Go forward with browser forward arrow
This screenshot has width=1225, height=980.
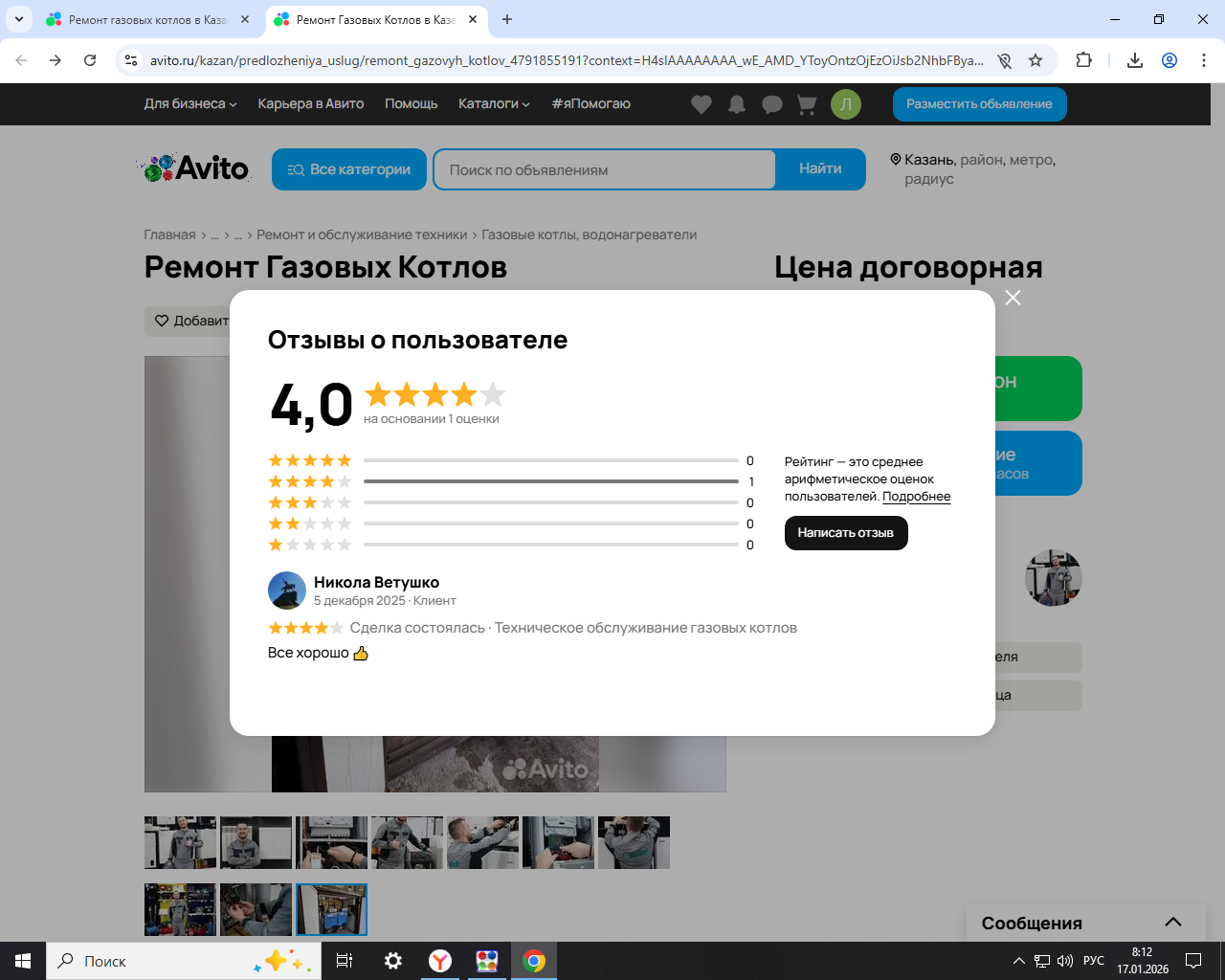56,60
